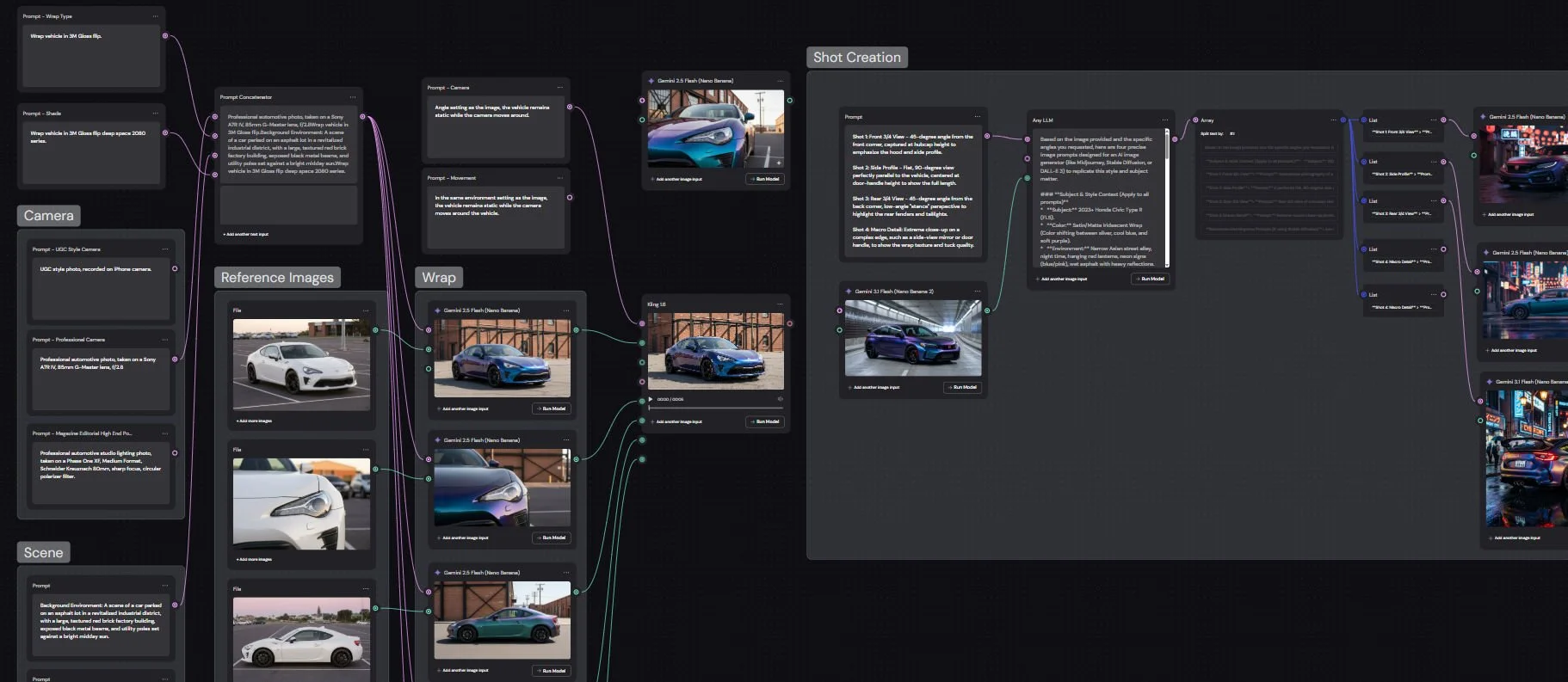The width and height of the screenshot is (1568, 682).
Task: Click output port of white car front File node
Action: [375, 330]
